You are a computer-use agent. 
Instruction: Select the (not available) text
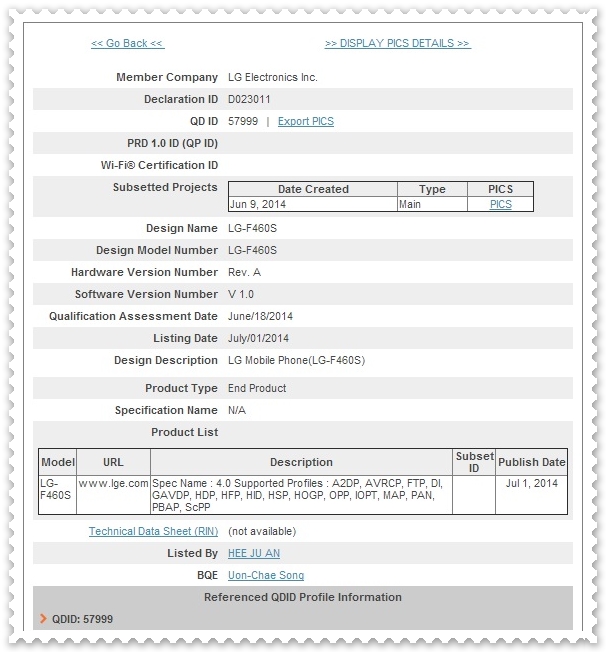pyautogui.click(x=262, y=531)
